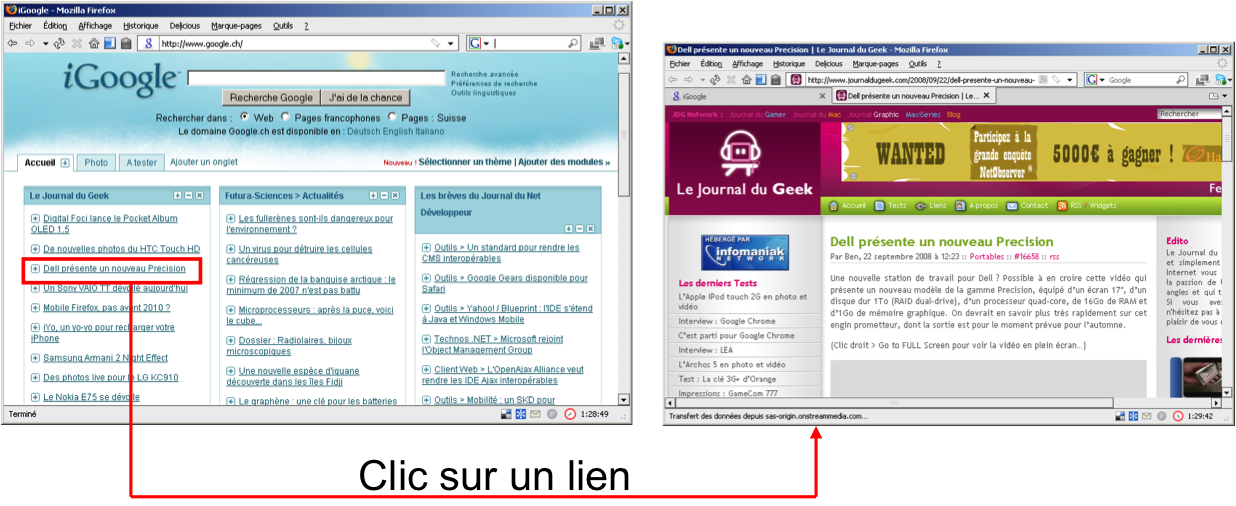Open the Dell présente un nouveau Precision link
Image resolution: width=1236 pixels, height=506 pixels.
[x=114, y=269]
